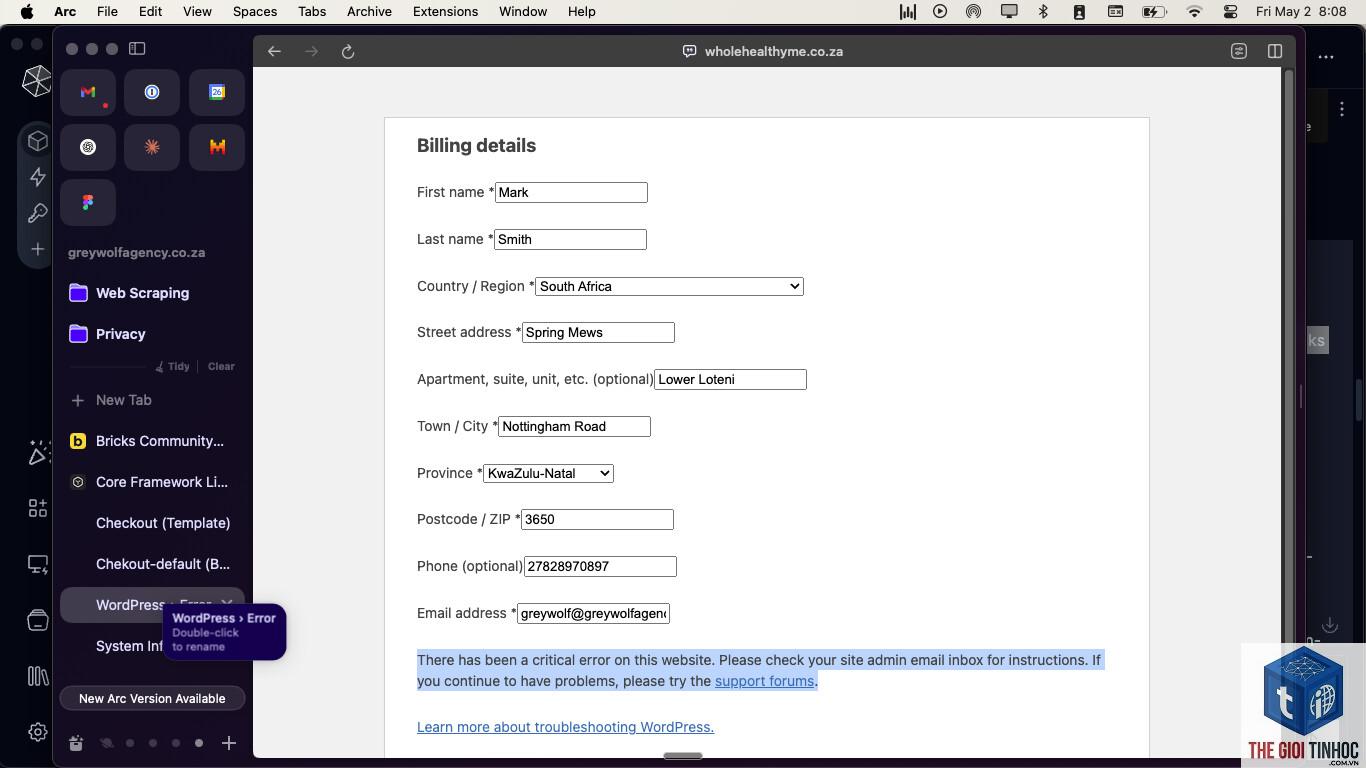Open the Tabs menu
The height and width of the screenshot is (768, 1366).
tap(312, 11)
